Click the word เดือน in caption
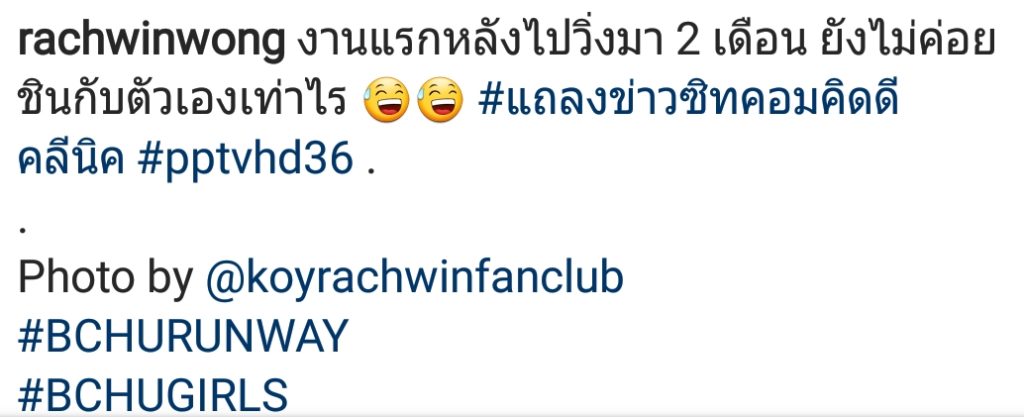The width and height of the screenshot is (1024, 417). [762, 44]
